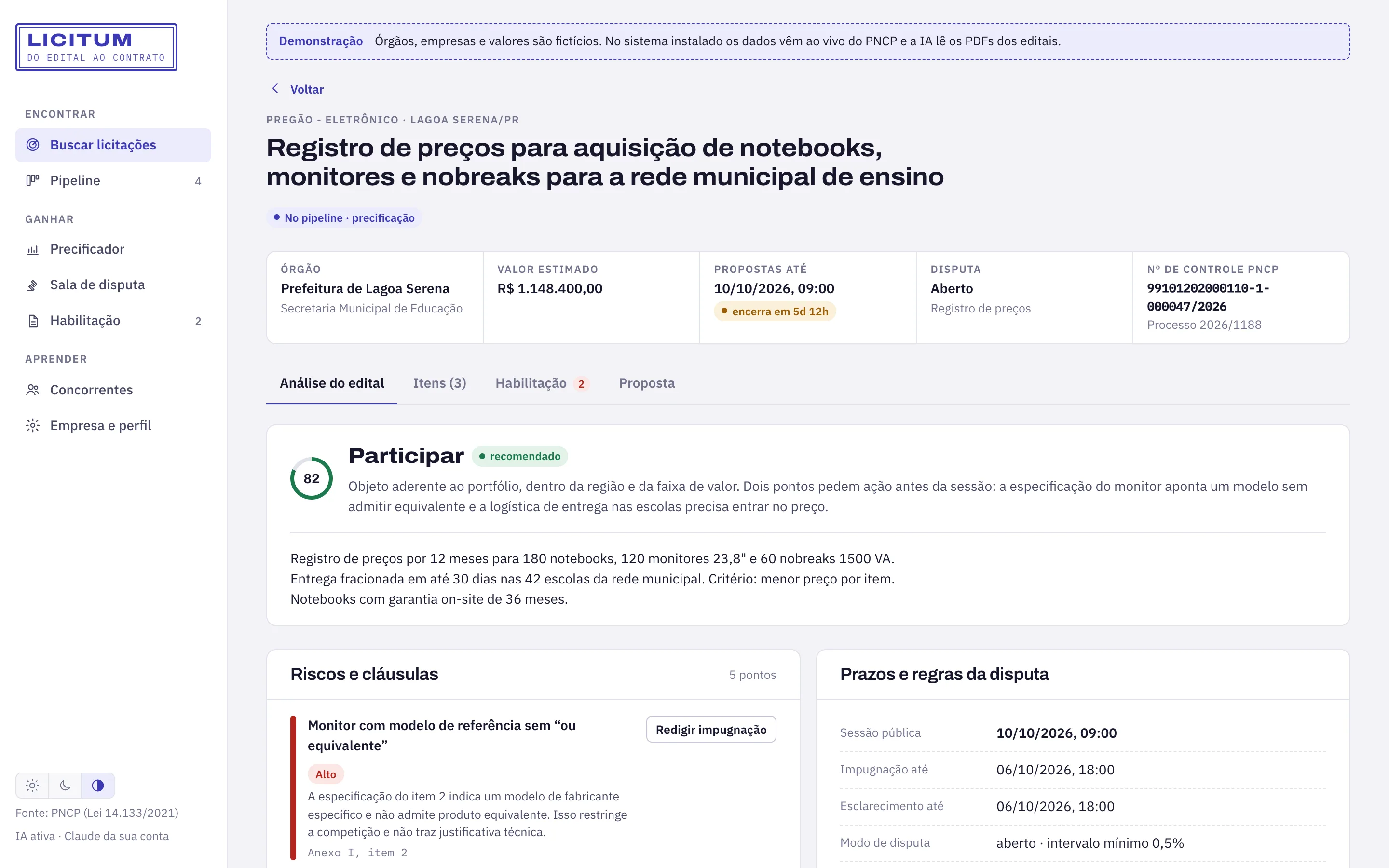Switch to dark theme moon toggle

tap(65, 786)
